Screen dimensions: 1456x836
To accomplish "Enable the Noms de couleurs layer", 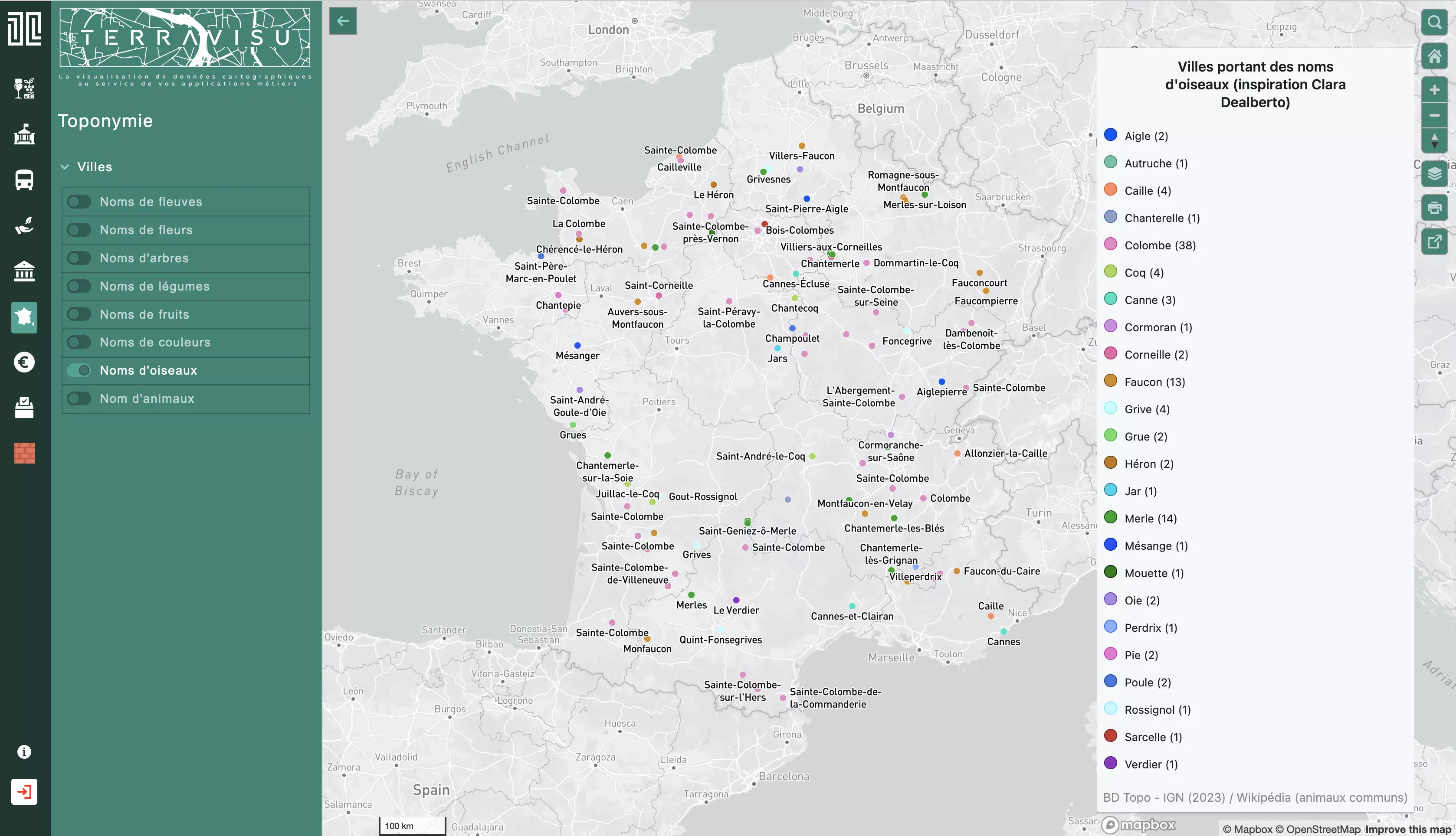I will pos(79,342).
